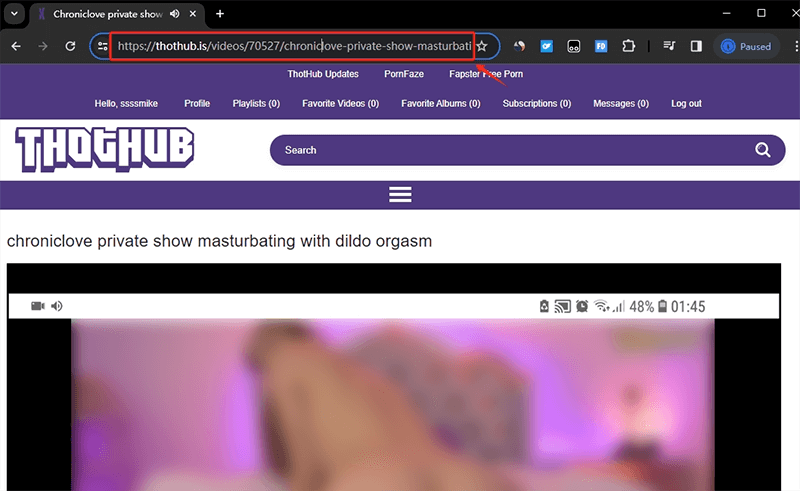Open the media control music-note icon
Screen dimensions: 800x491
669,46
